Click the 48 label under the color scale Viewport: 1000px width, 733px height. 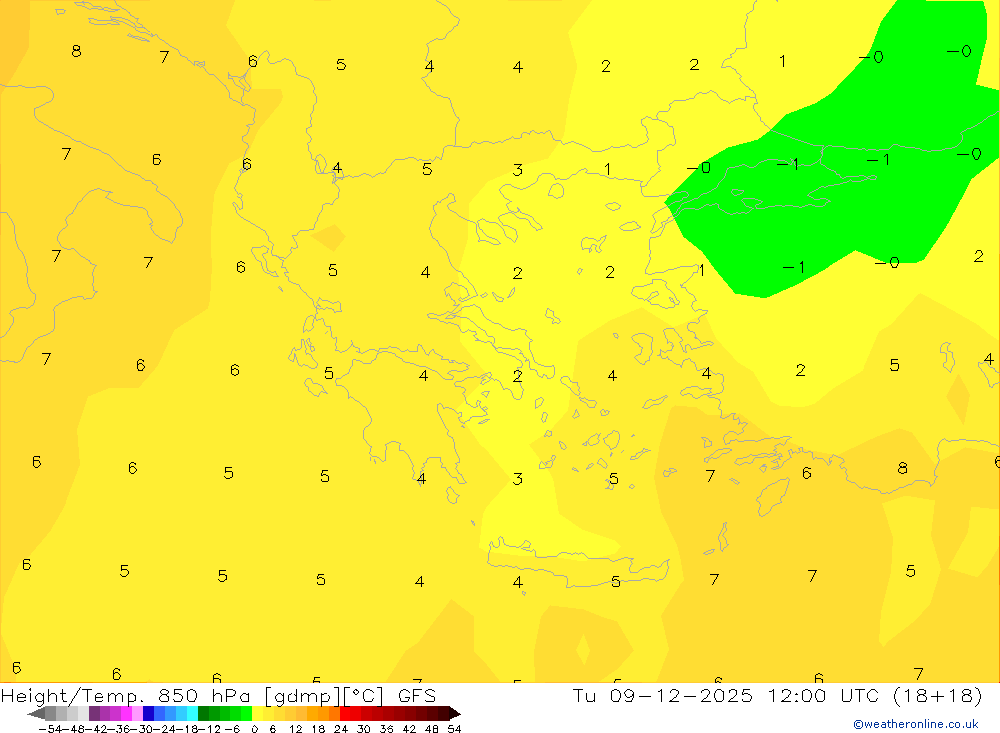(432, 729)
